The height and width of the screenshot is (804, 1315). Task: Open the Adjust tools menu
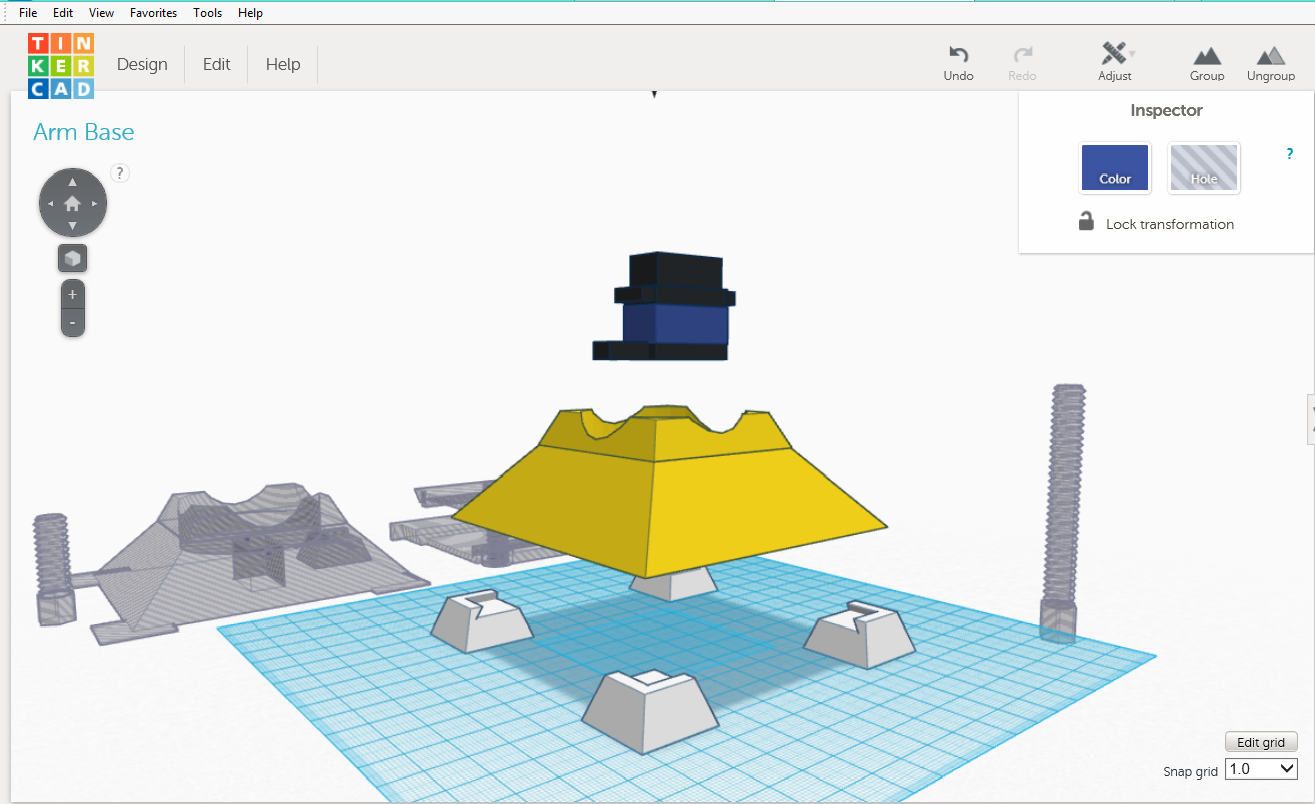(x=1115, y=62)
